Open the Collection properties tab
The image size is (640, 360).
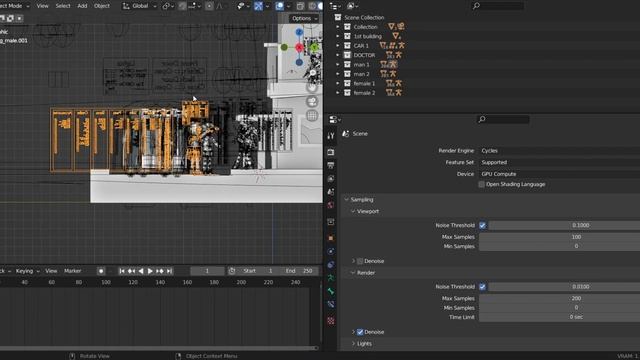point(331,222)
